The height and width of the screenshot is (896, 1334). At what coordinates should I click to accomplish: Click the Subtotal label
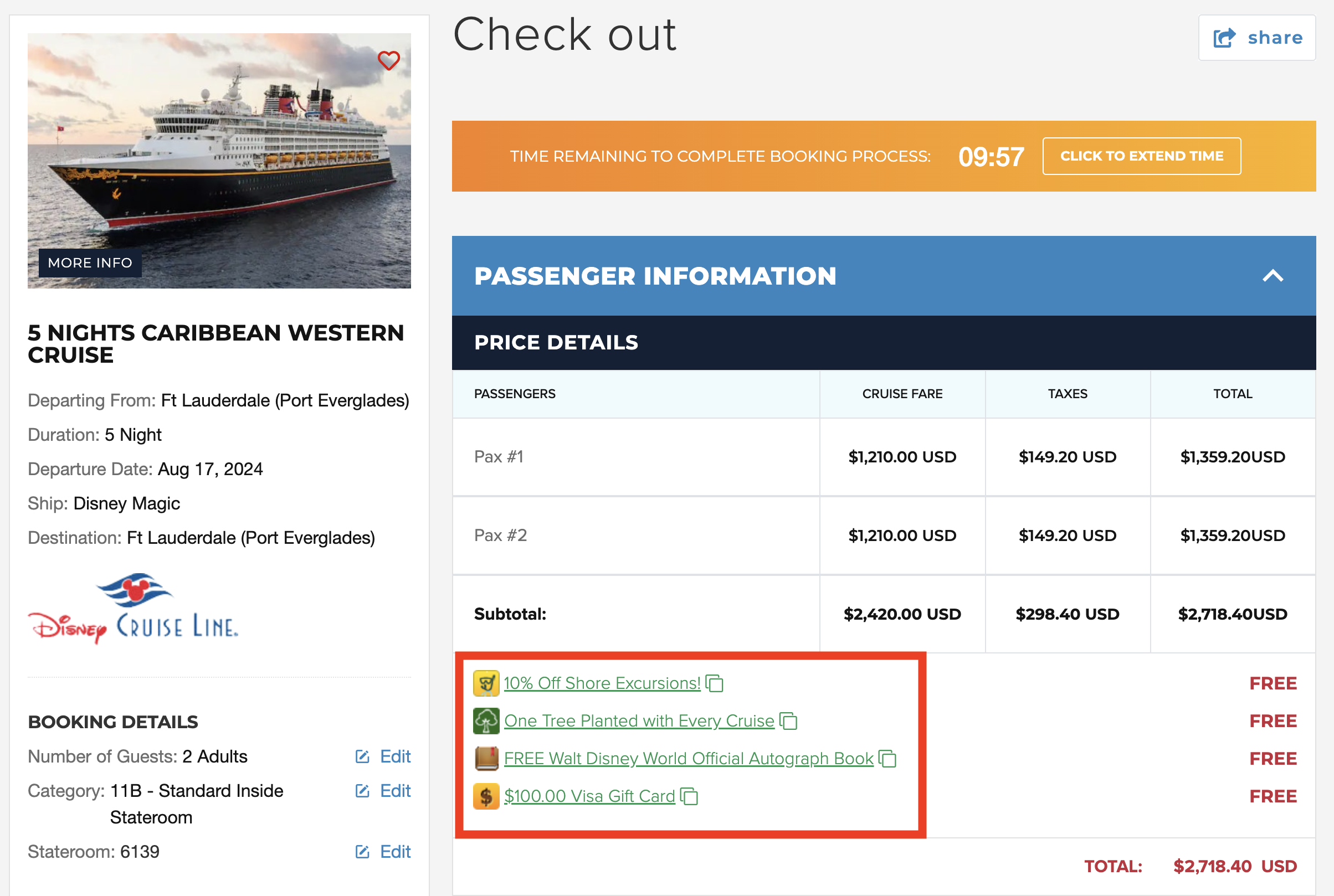pyautogui.click(x=510, y=614)
